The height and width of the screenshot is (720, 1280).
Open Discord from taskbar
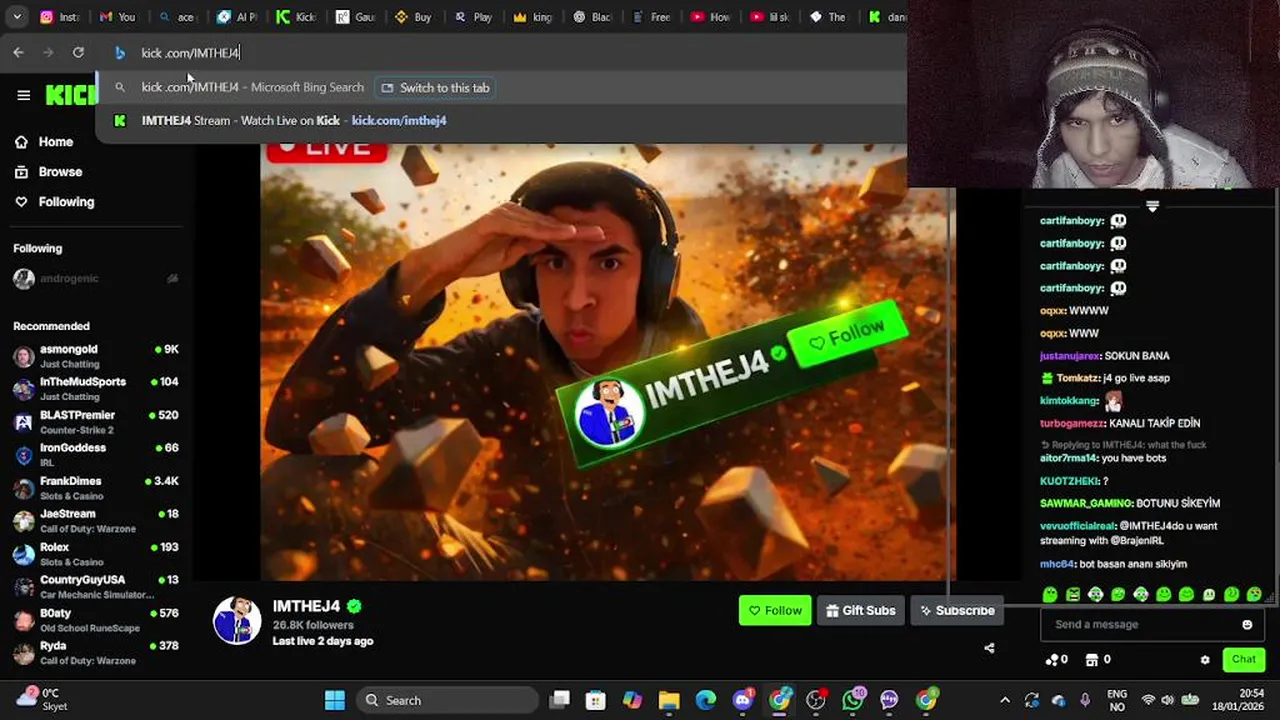(742, 700)
